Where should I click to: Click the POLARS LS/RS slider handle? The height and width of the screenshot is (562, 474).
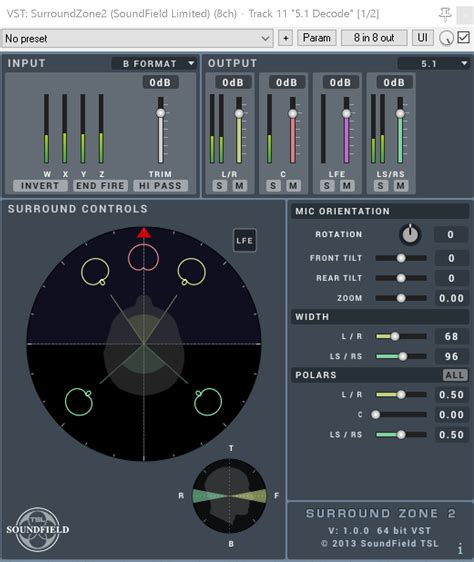click(x=401, y=435)
